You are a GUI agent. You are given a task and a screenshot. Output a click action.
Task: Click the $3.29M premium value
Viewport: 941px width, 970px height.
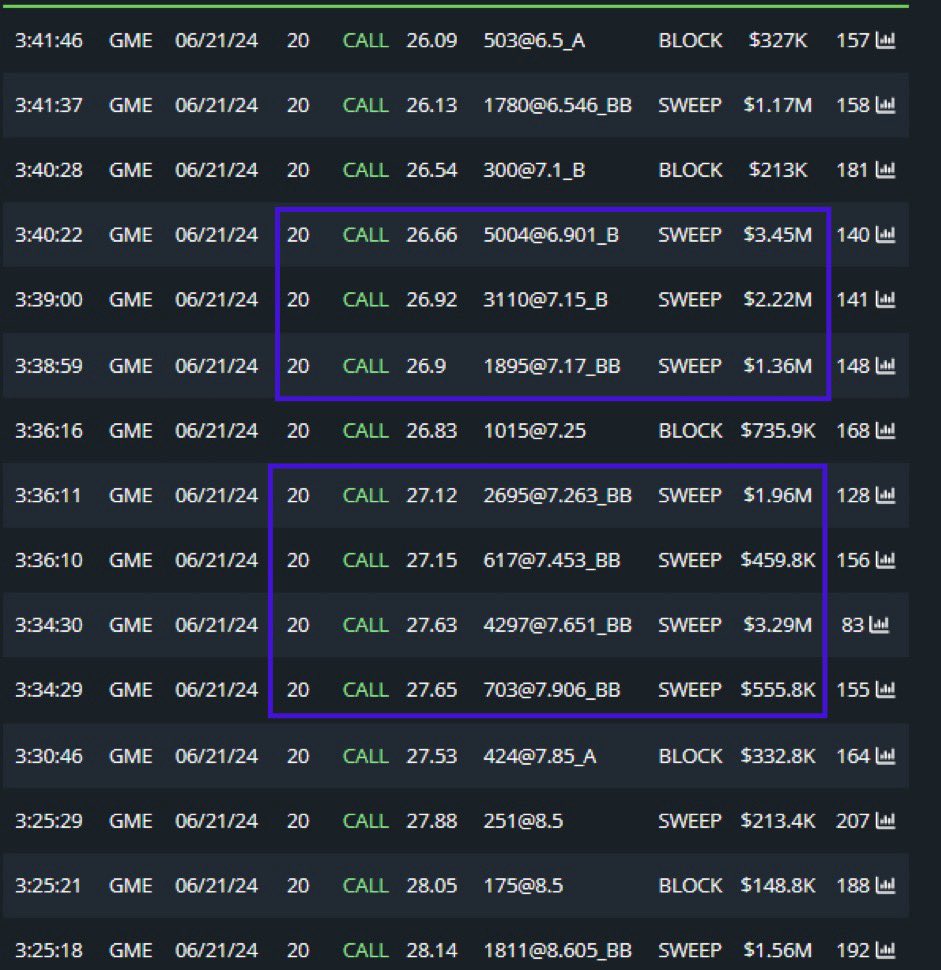[x=778, y=625]
